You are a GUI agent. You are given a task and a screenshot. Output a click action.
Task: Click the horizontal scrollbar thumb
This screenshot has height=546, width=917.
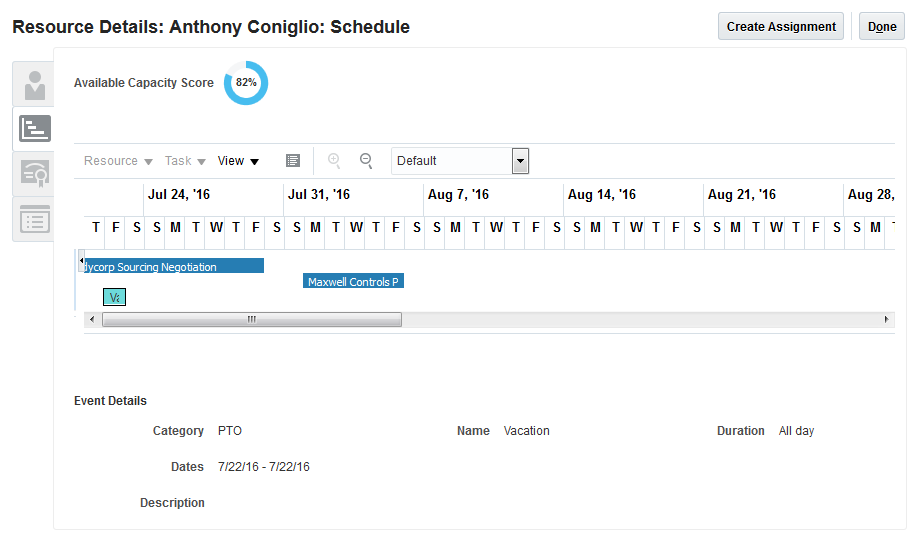(251, 319)
